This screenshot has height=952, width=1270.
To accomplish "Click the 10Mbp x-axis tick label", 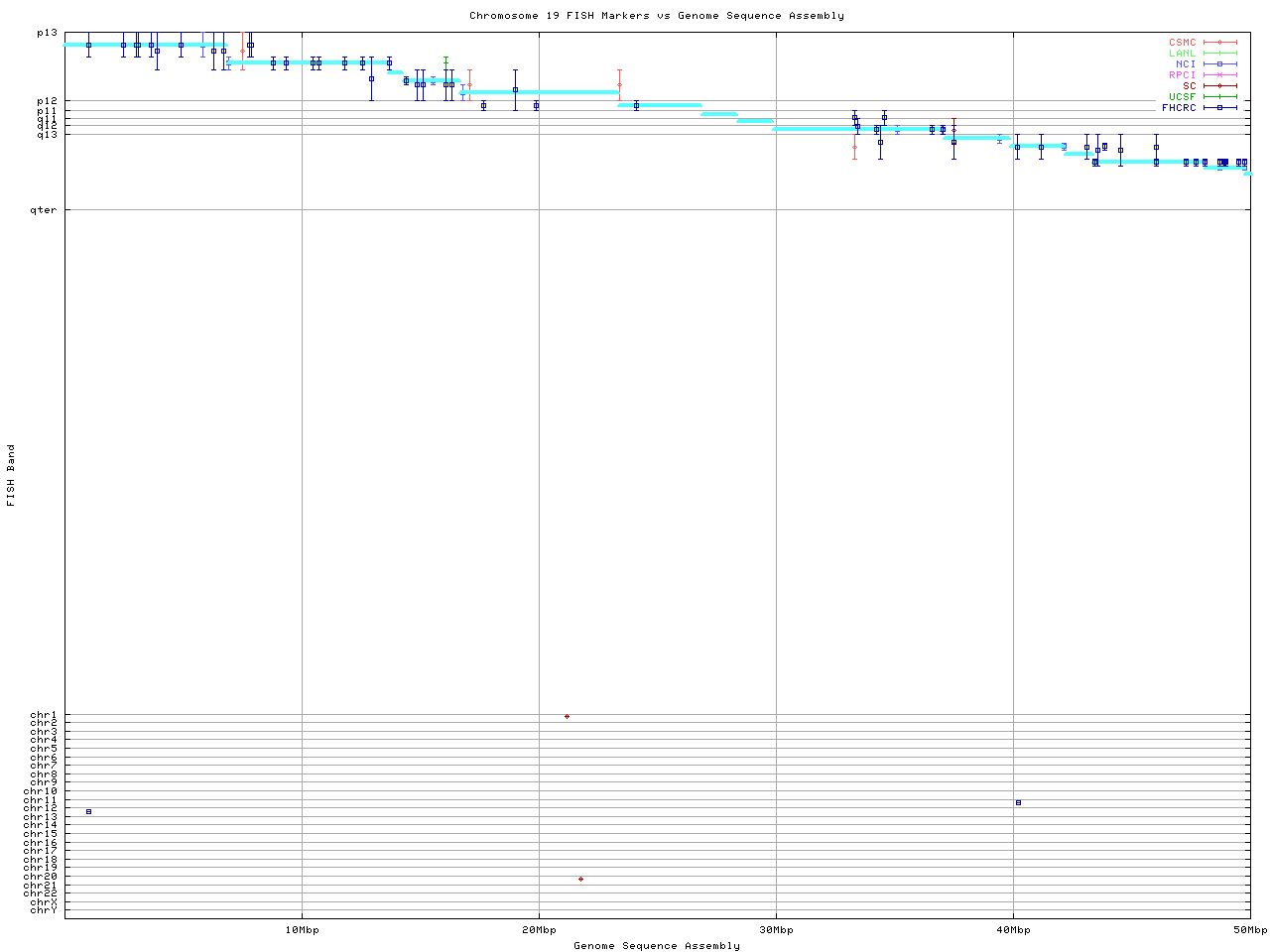I will [x=302, y=930].
